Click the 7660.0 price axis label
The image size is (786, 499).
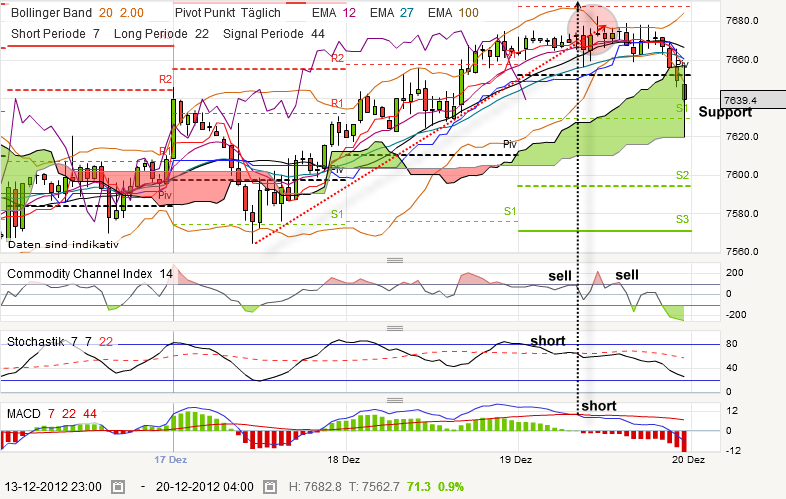742,59
